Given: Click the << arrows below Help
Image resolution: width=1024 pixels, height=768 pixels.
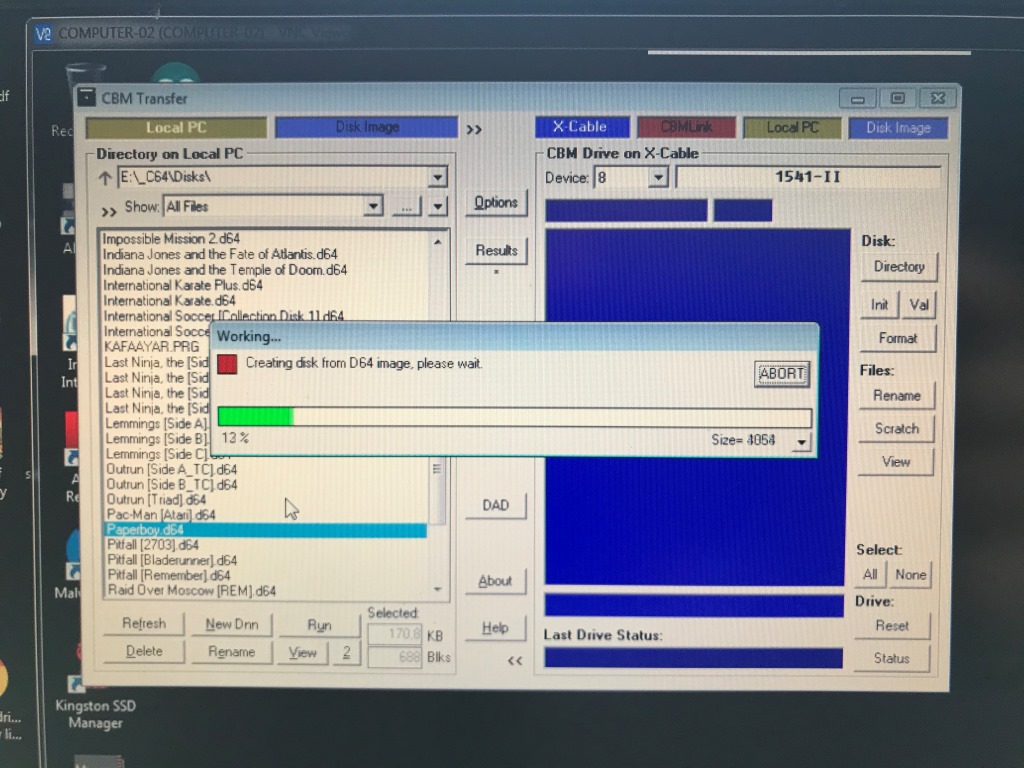Looking at the screenshot, I should [x=515, y=660].
